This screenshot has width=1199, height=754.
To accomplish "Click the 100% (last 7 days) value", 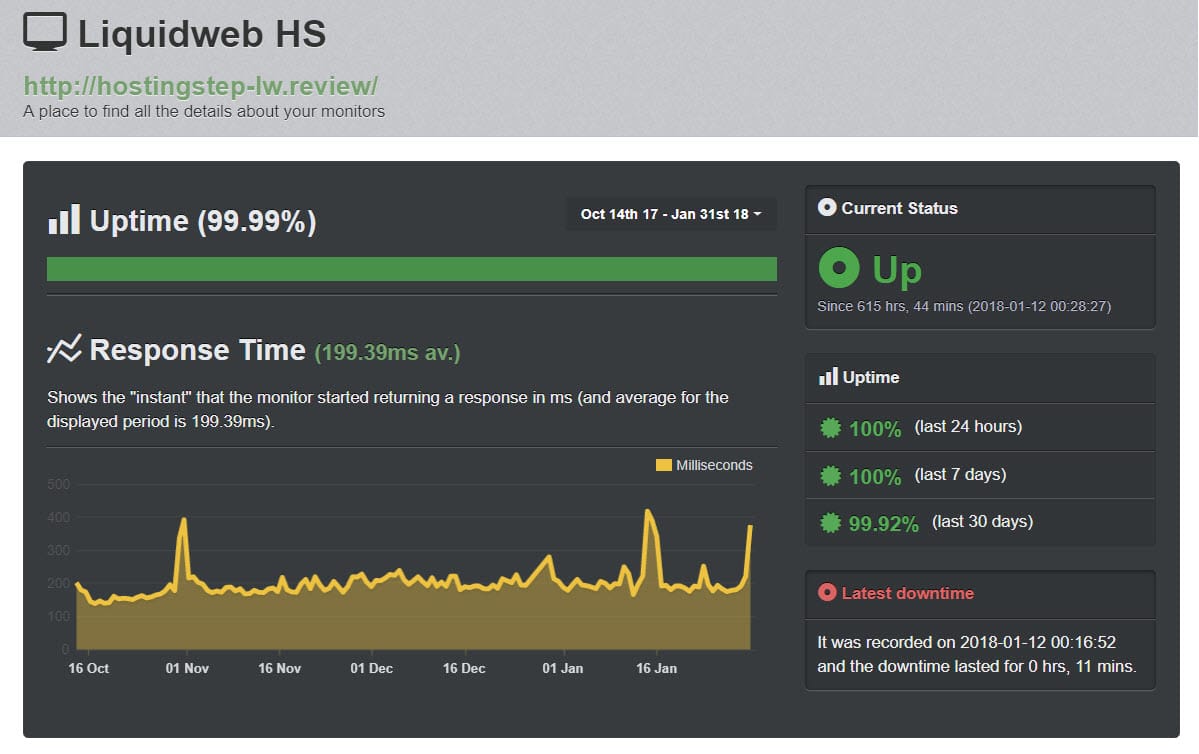I will pos(875,476).
